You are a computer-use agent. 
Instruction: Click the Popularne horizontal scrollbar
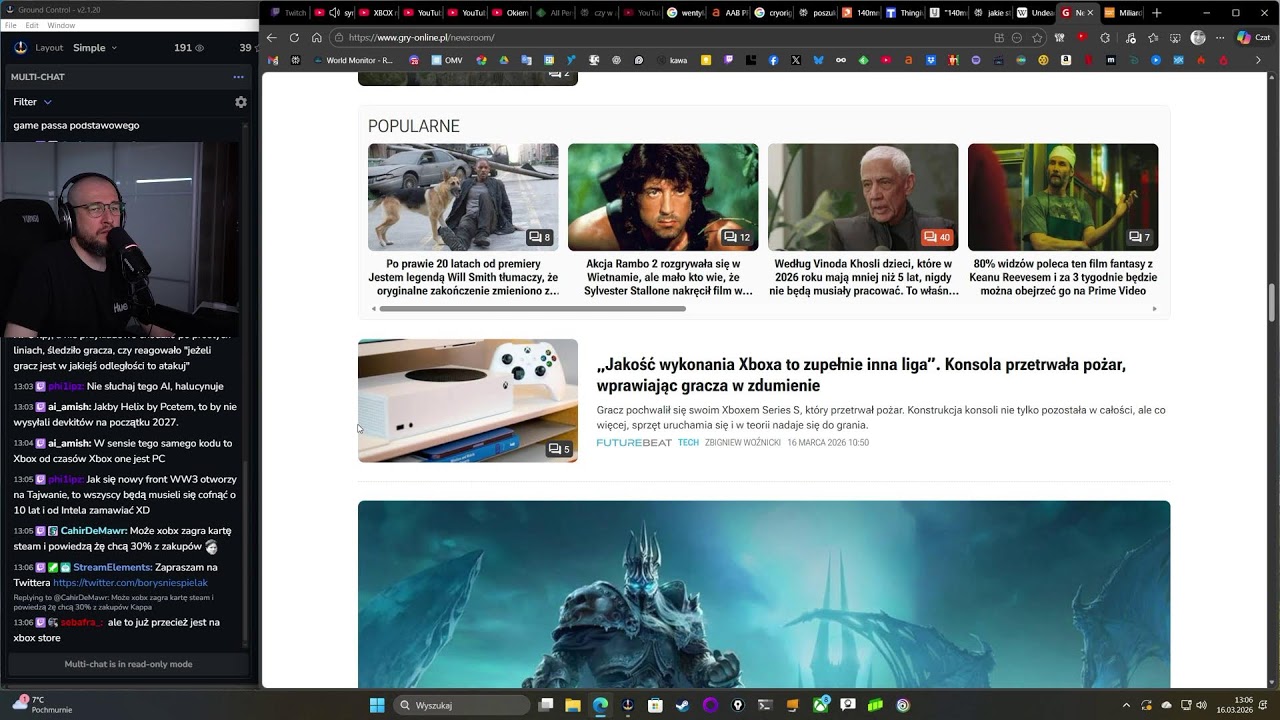pos(533,309)
